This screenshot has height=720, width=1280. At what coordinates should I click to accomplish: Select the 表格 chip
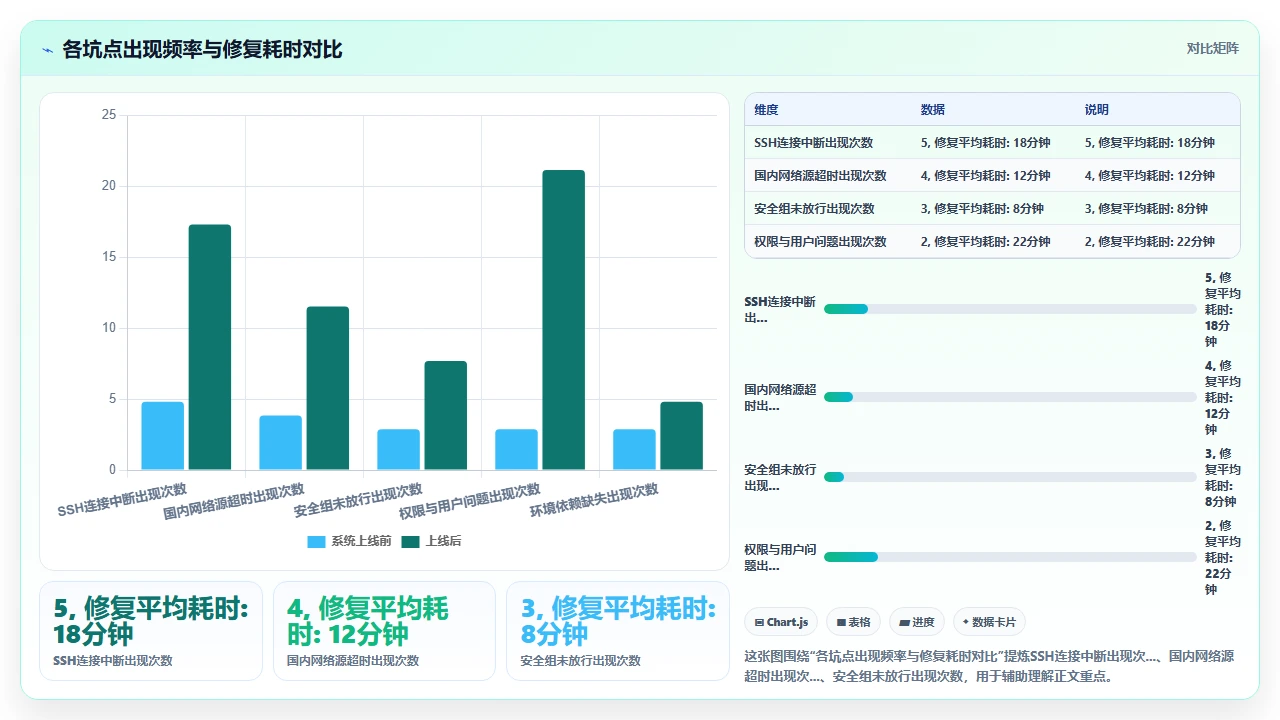(x=853, y=622)
